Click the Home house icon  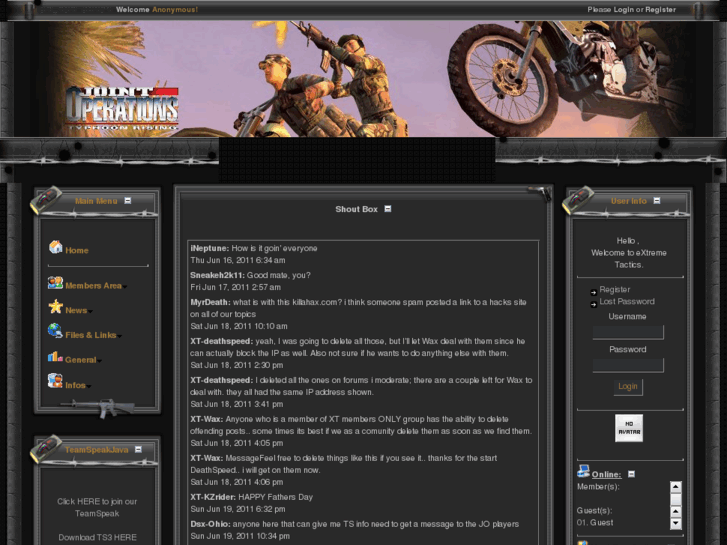tap(56, 247)
